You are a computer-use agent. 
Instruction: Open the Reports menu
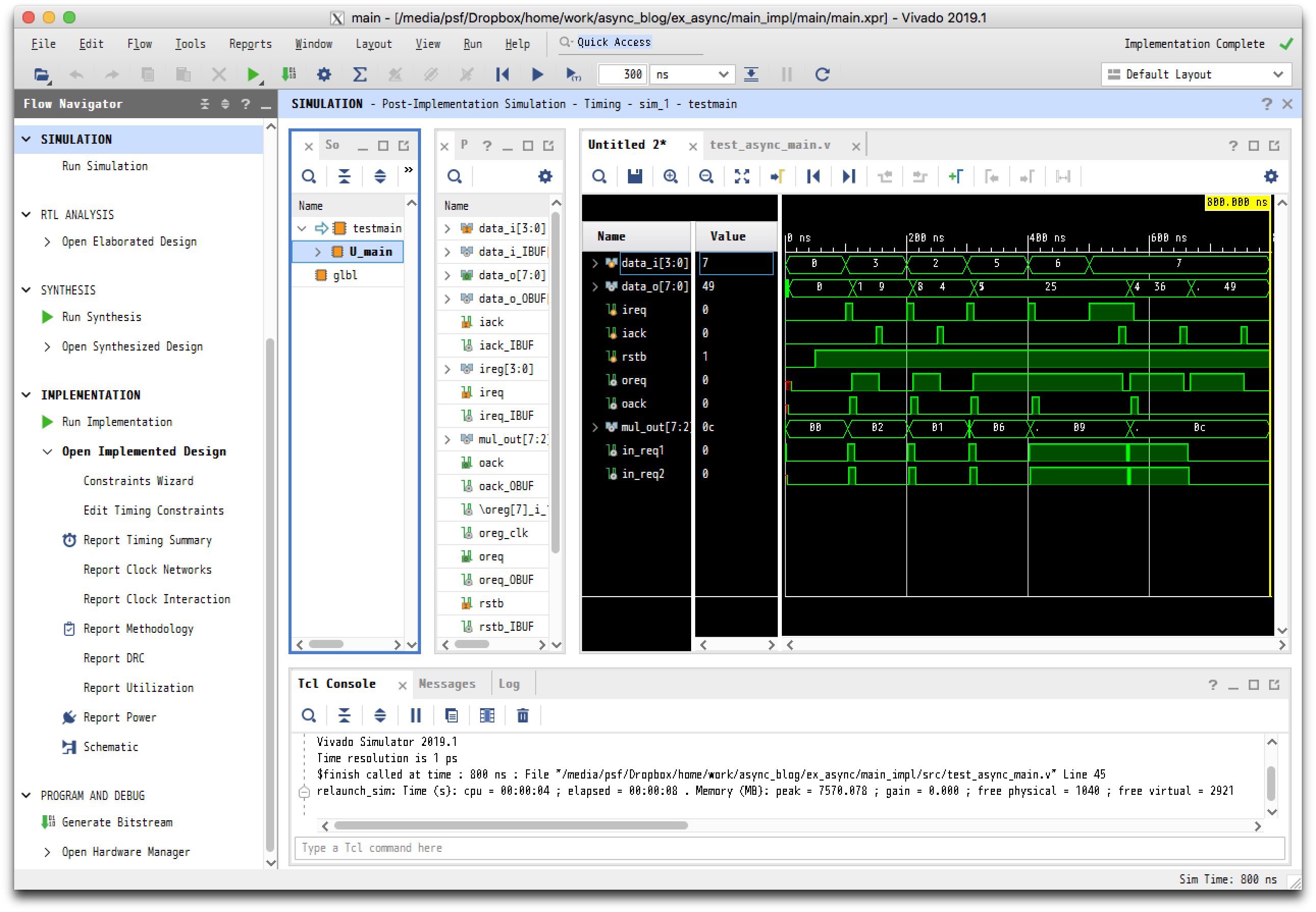[250, 44]
